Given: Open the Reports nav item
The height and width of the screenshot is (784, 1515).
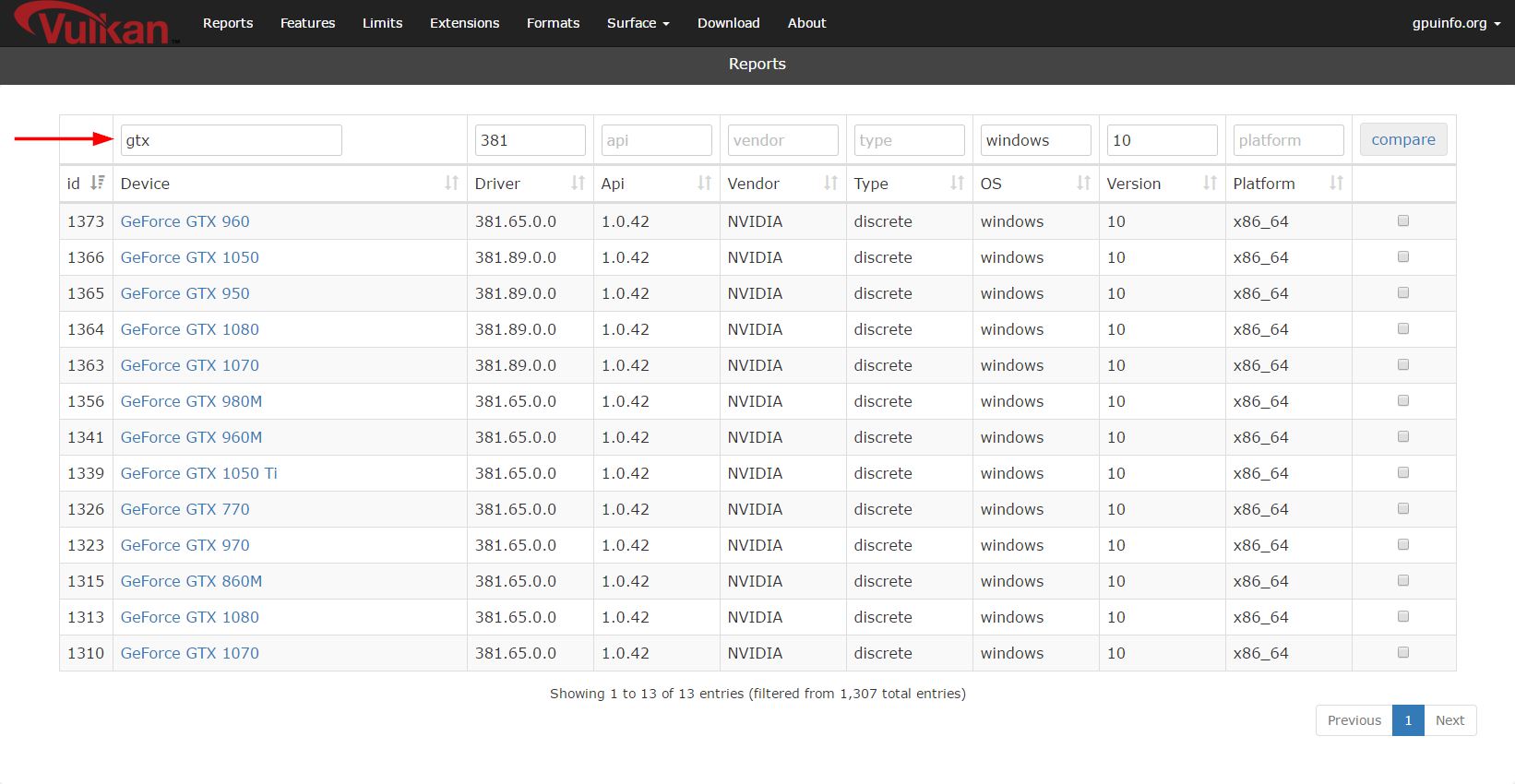Looking at the screenshot, I should [228, 23].
